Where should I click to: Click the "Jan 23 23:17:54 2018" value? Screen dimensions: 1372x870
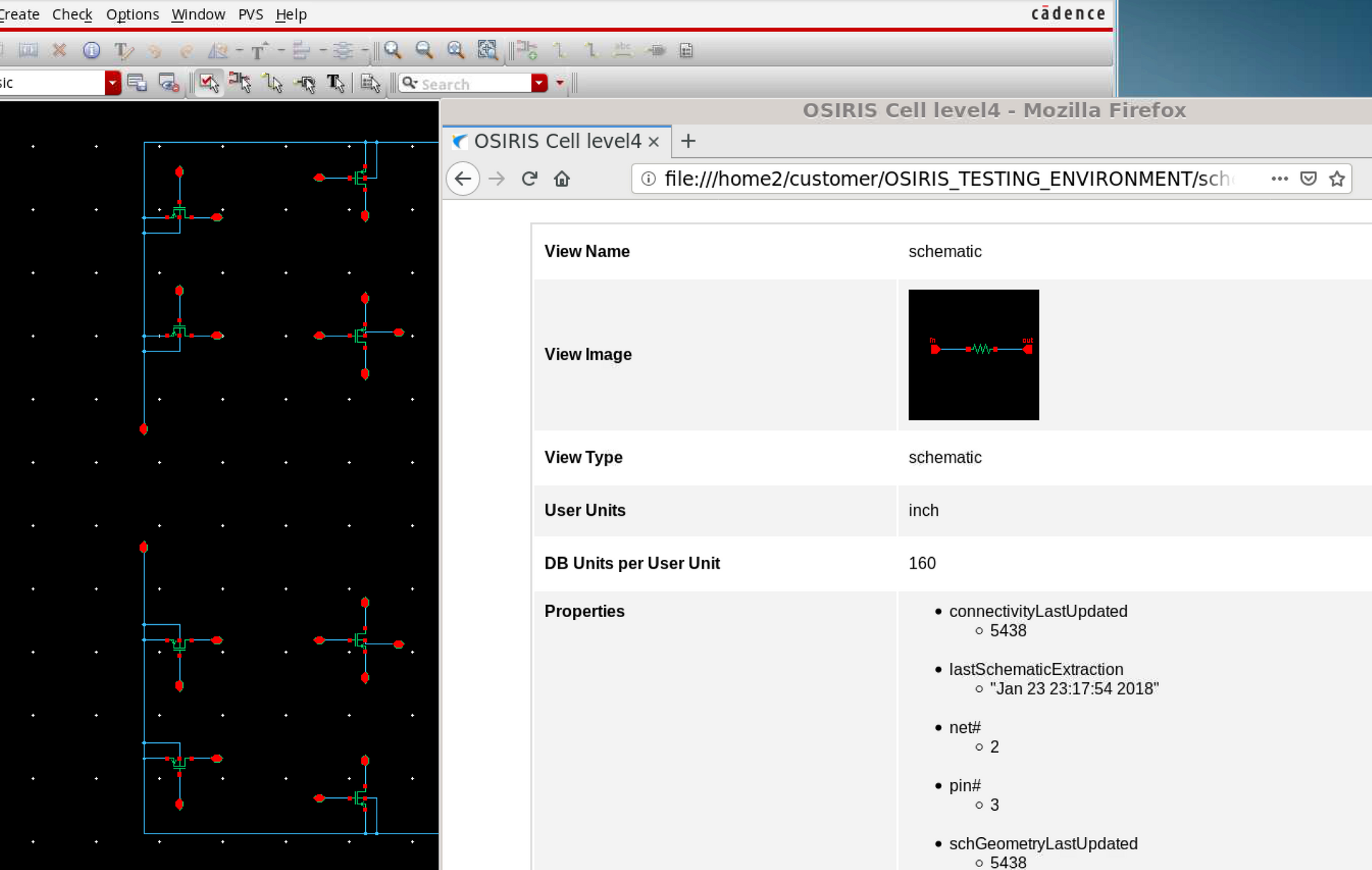tap(1074, 689)
